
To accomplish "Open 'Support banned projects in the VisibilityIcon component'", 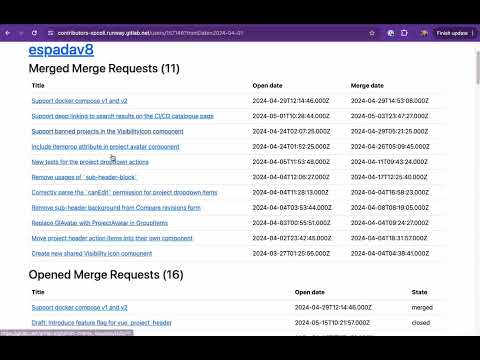I will (107, 131).
